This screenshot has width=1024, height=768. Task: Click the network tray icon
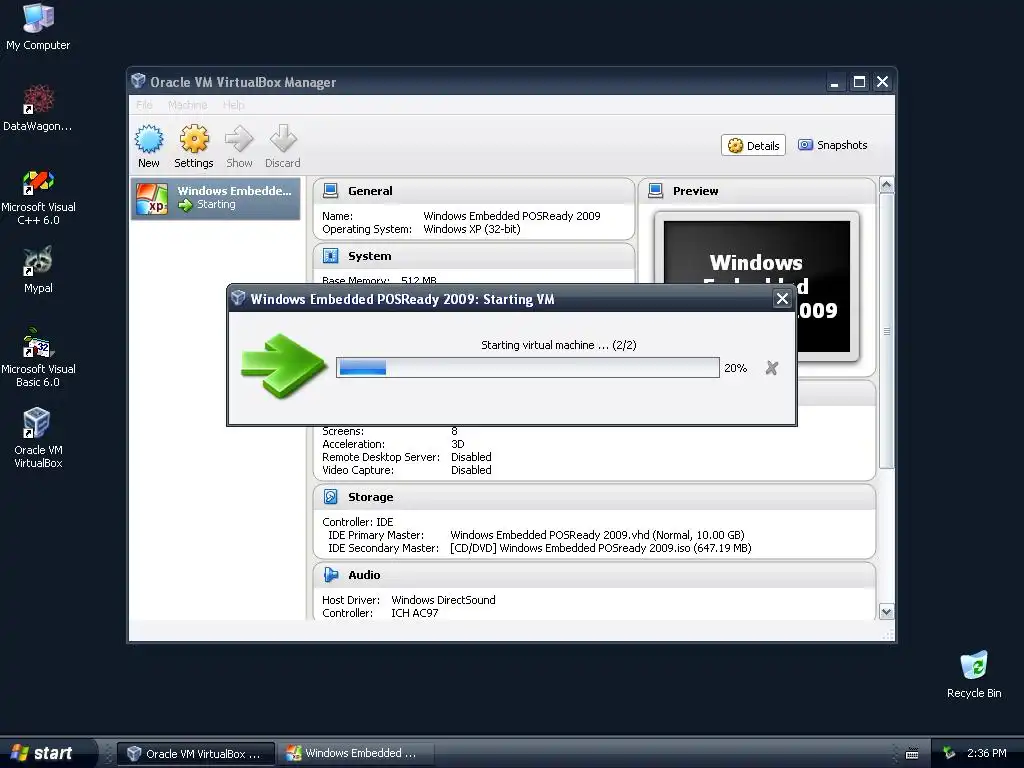949,754
